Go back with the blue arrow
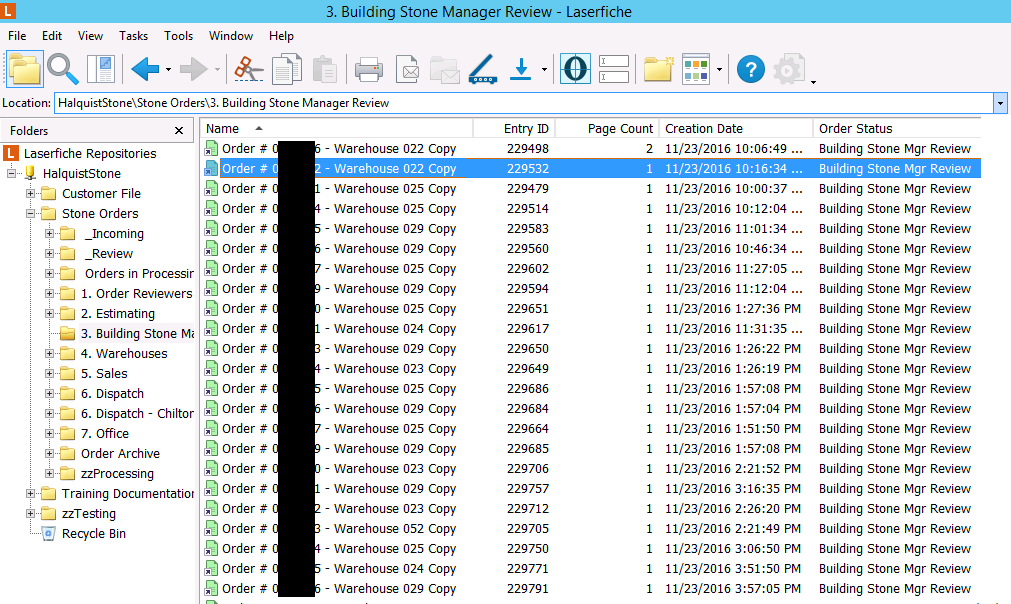The width and height of the screenshot is (1011, 604). pyautogui.click(x=145, y=69)
